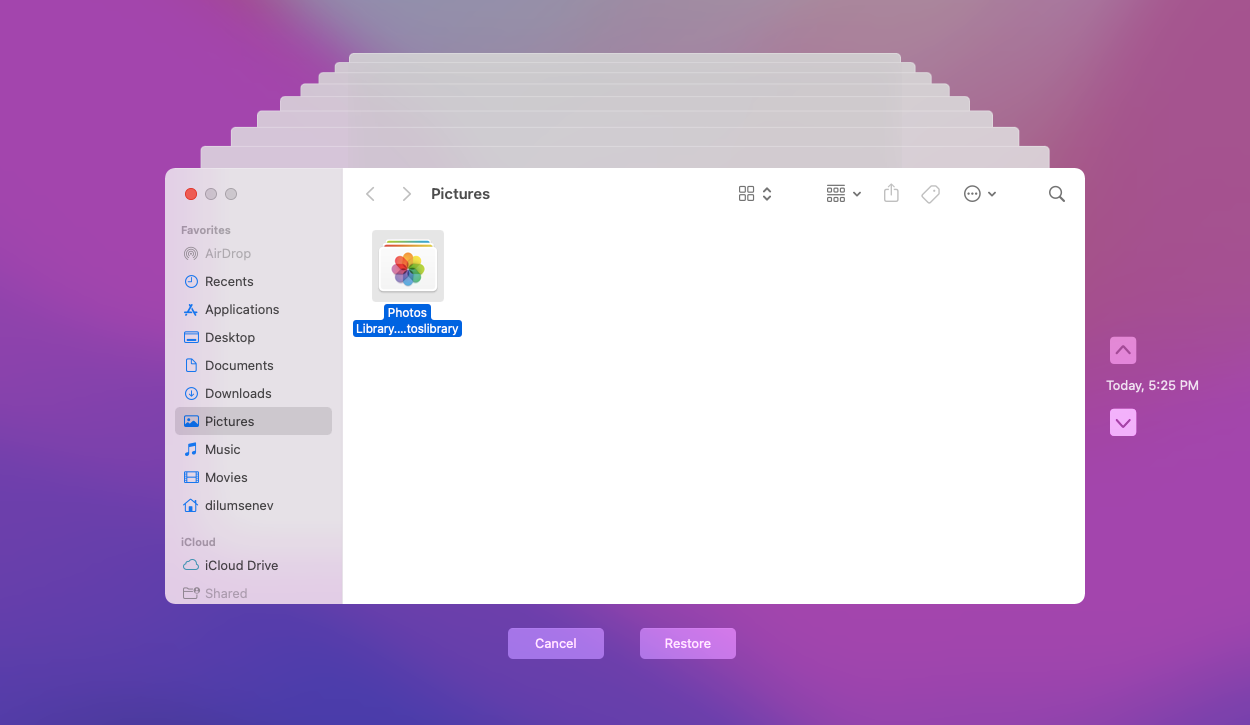Open the Applications folder from sidebar
This screenshot has height=725, width=1250.
(x=241, y=309)
